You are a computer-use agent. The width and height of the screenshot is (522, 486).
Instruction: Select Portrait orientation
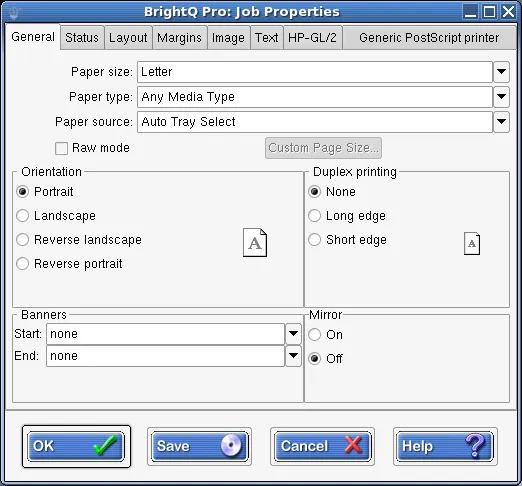(x=23, y=192)
